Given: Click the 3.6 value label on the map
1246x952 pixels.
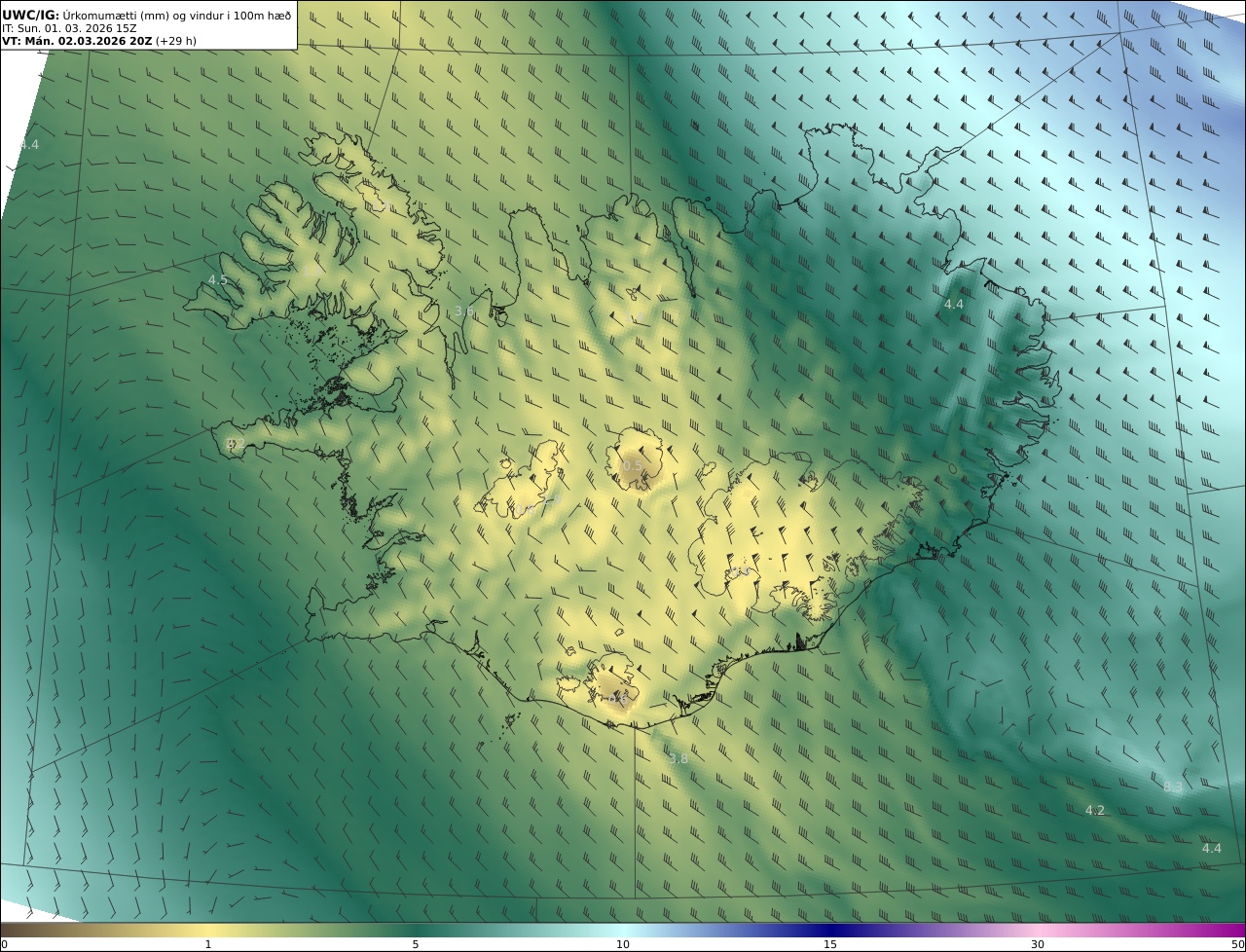Looking at the screenshot, I should 464,311.
